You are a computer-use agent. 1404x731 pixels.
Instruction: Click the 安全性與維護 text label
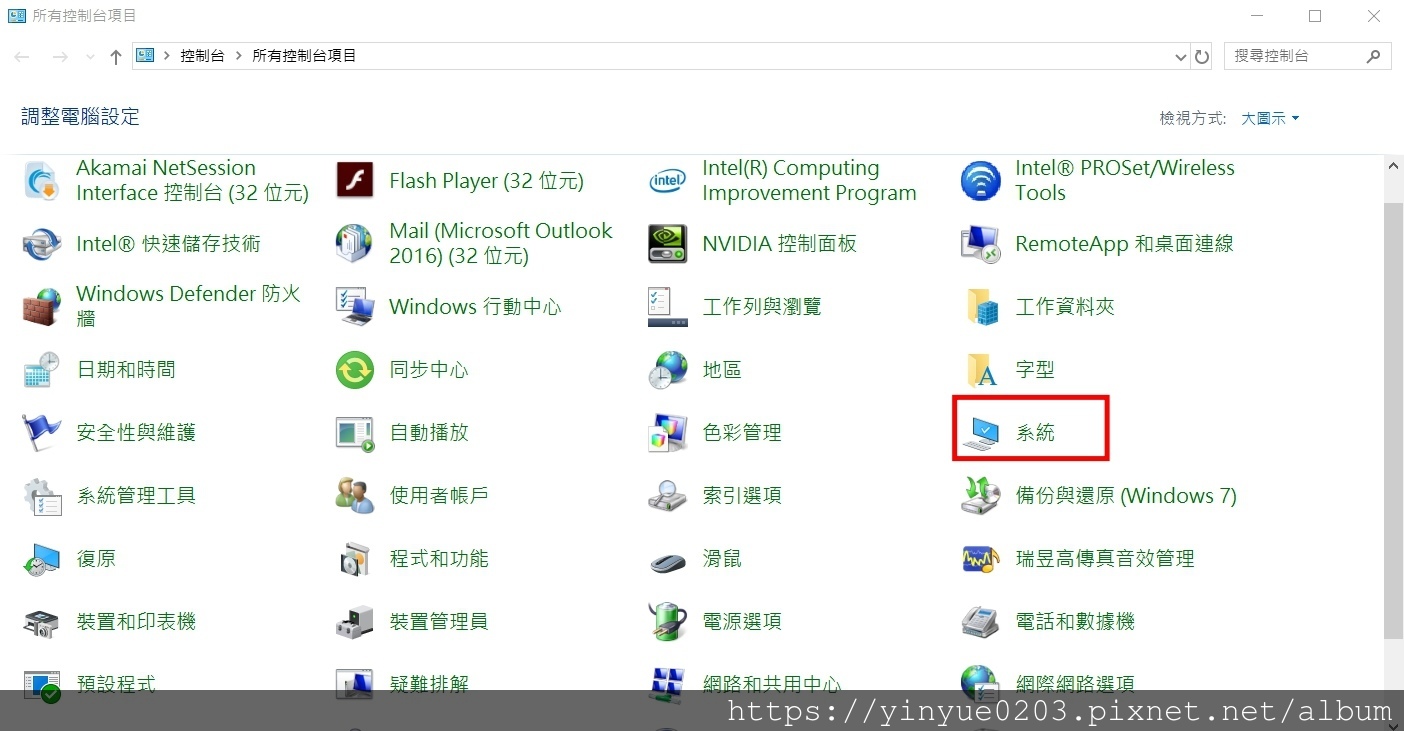[136, 433]
